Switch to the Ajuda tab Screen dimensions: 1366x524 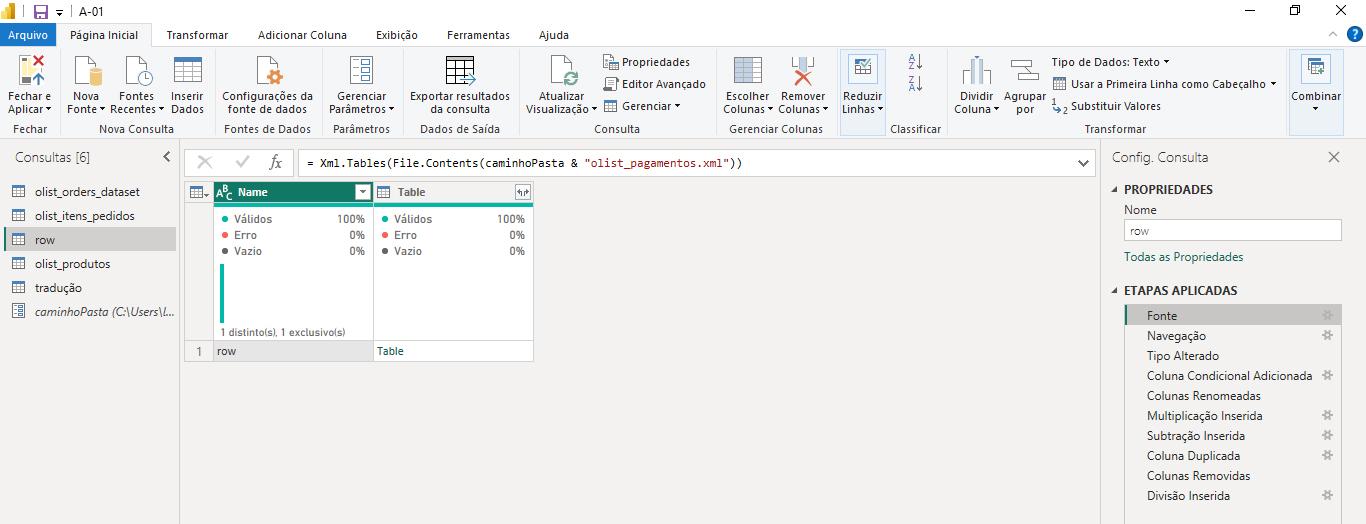553,35
